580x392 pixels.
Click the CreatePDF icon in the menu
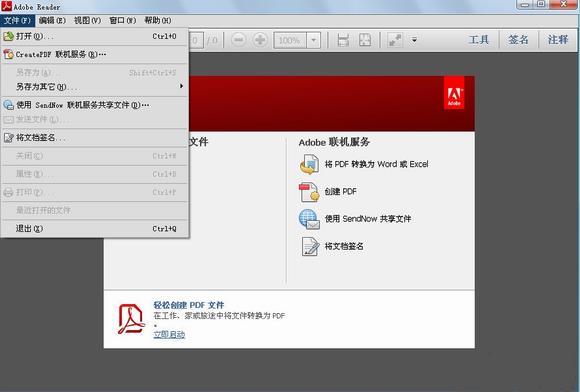[x=9, y=54]
